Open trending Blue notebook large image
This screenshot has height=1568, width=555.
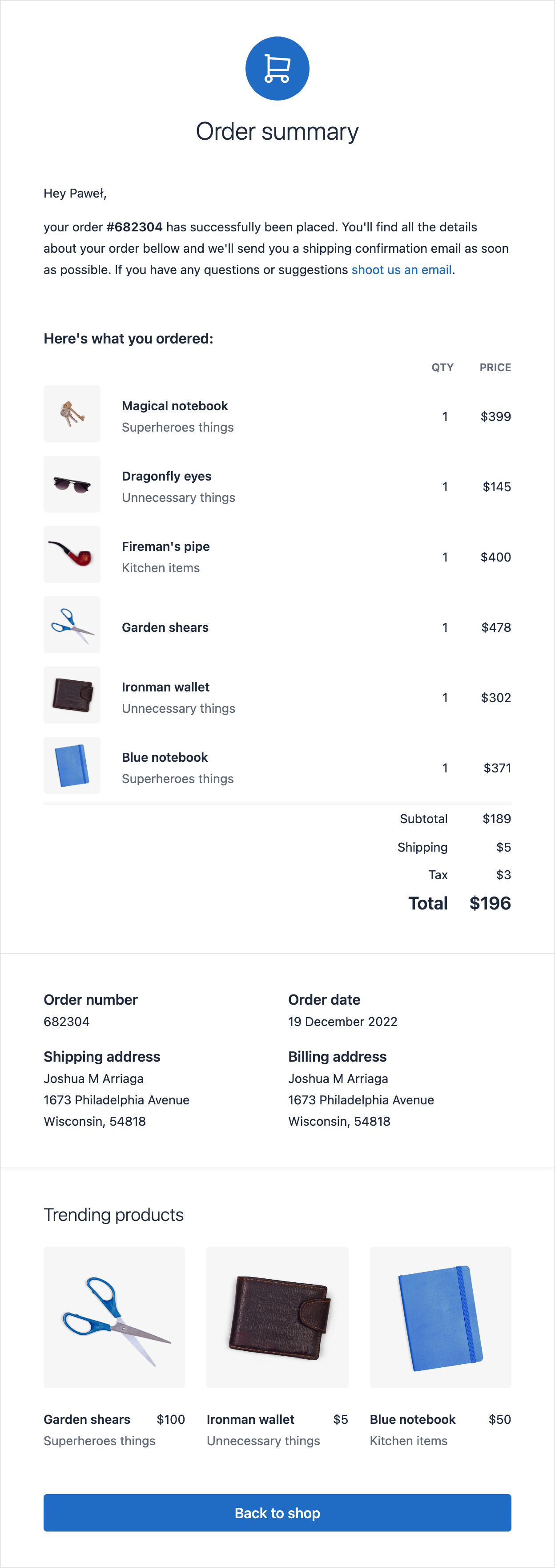click(440, 1317)
